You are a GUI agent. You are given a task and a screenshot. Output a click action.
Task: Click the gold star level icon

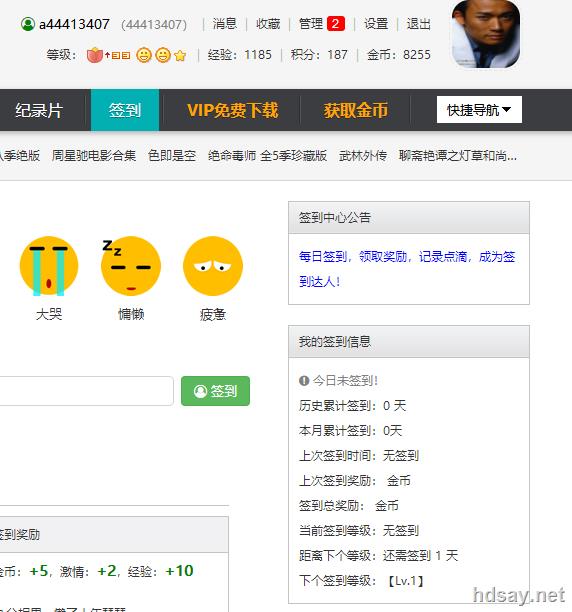pyautogui.click(x=180, y=55)
